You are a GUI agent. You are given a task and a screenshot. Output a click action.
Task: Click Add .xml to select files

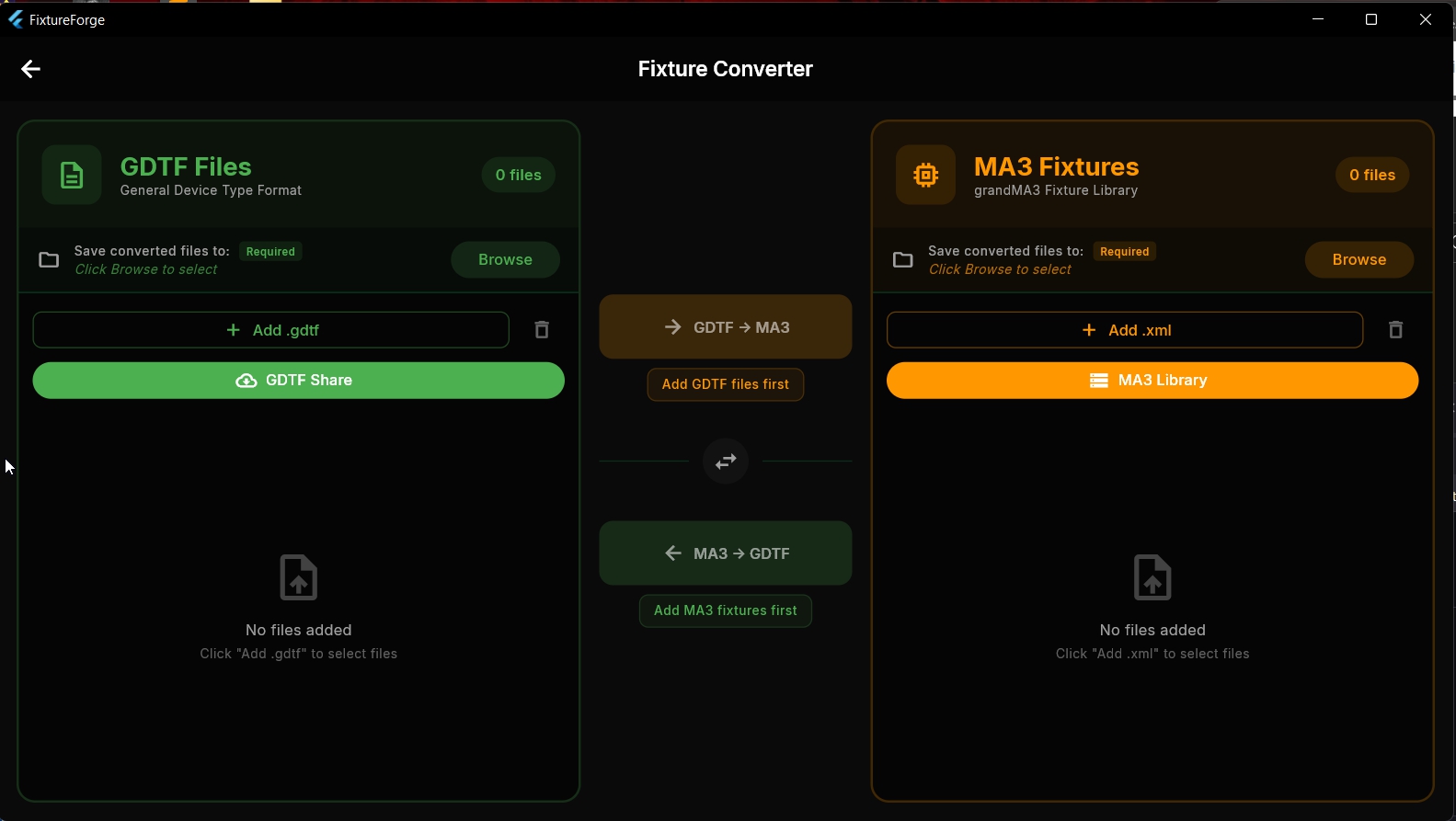pyautogui.click(x=1124, y=329)
